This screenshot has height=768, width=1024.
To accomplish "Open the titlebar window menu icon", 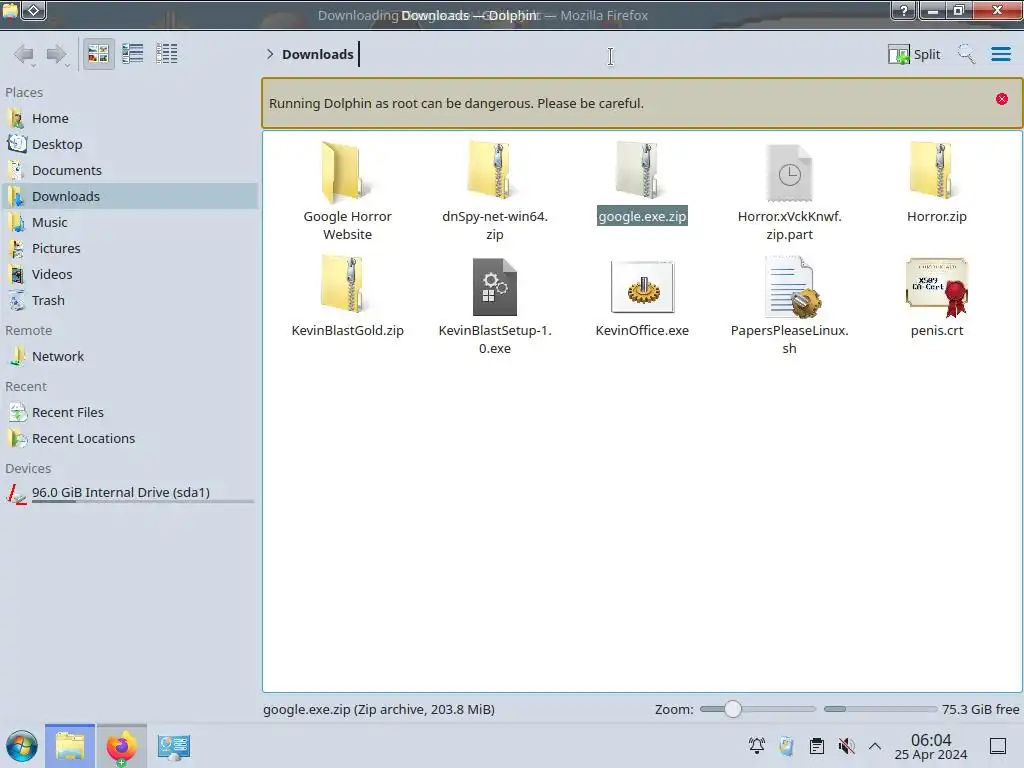I will [x=10, y=10].
